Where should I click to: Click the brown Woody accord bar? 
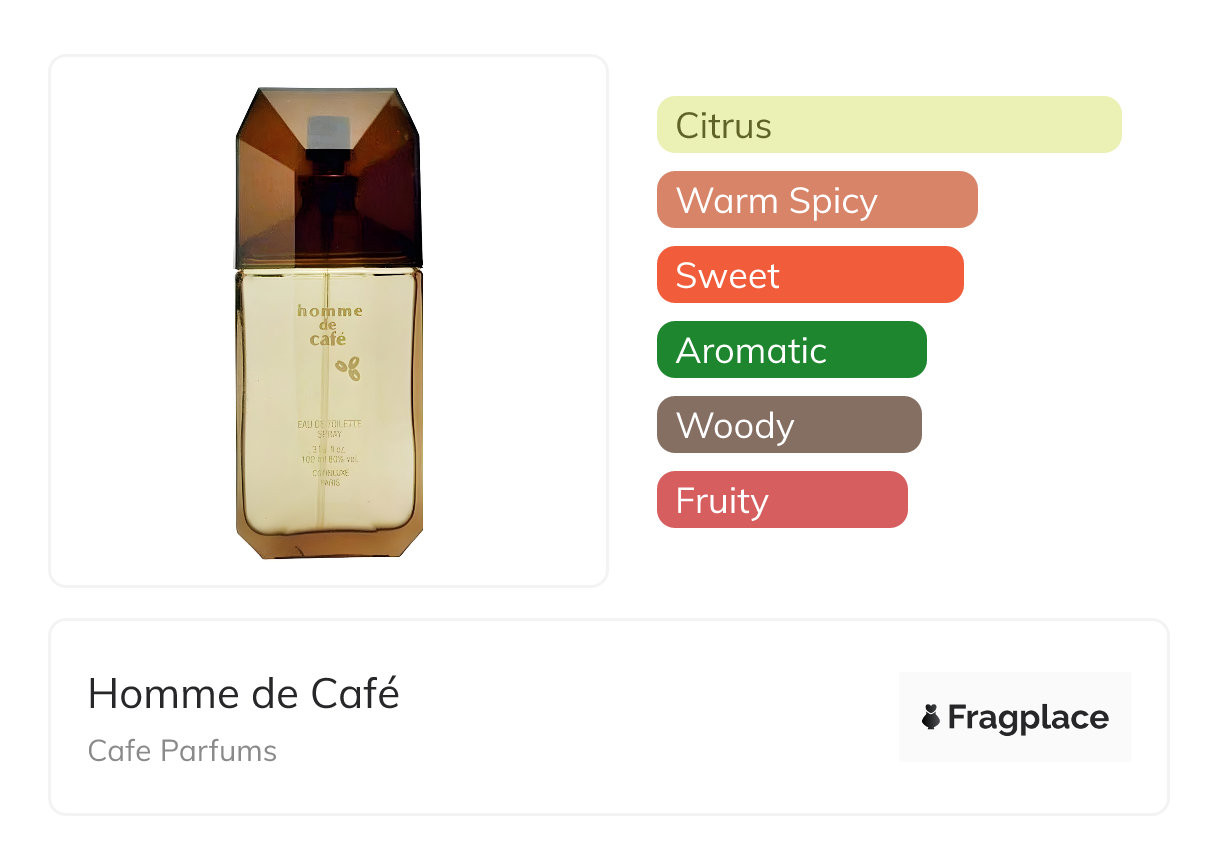click(788, 425)
